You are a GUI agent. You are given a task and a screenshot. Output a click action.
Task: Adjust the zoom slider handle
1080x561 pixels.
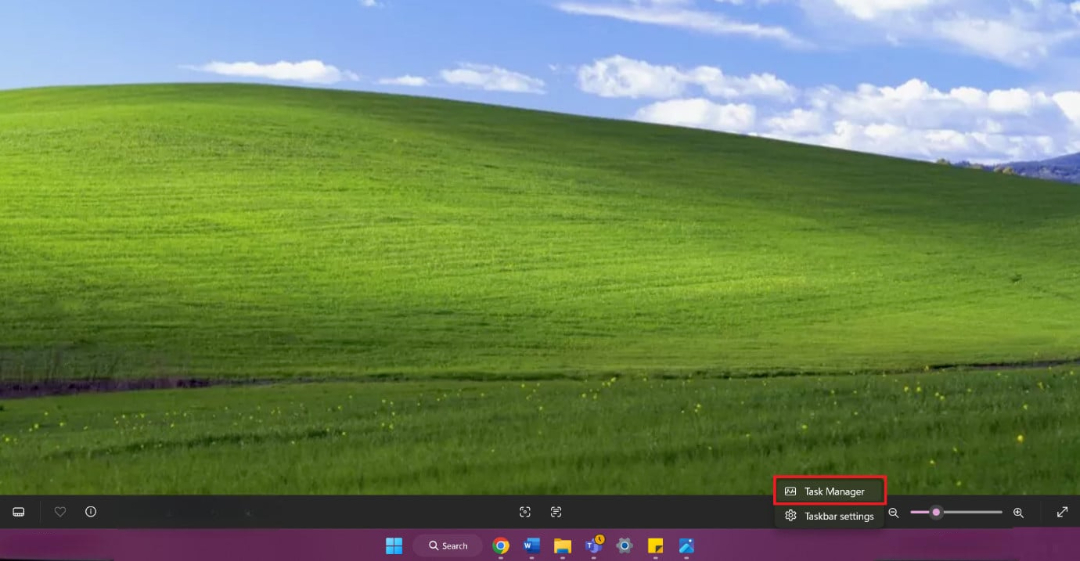tap(936, 512)
